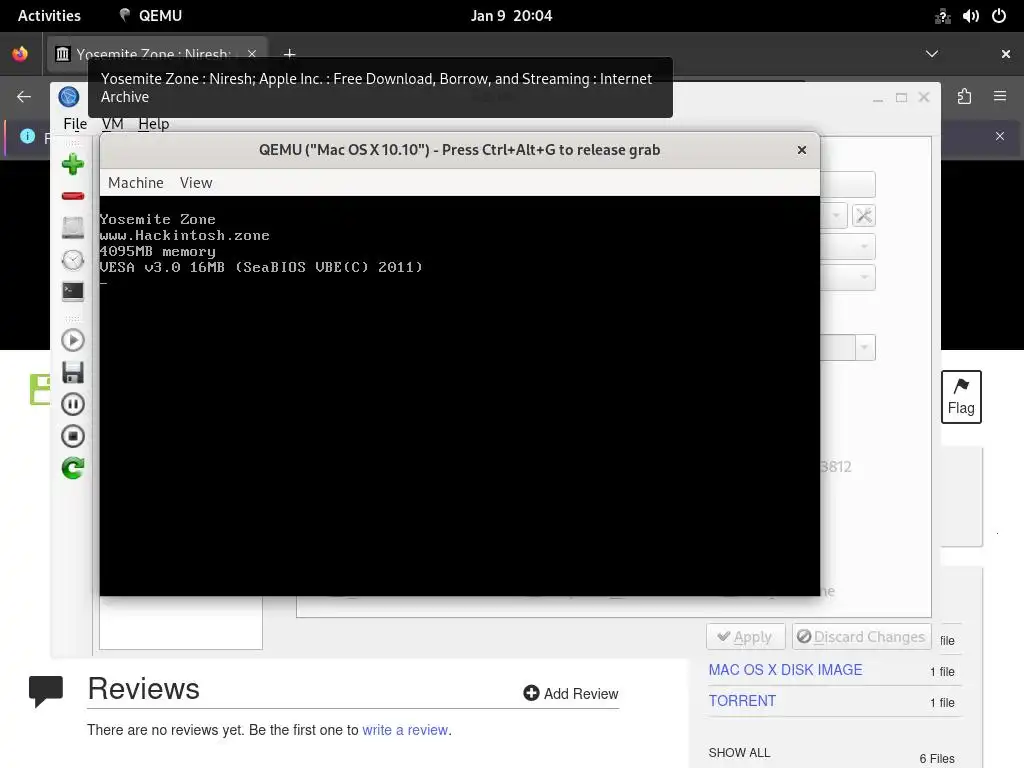
Task: Click the VM list white panel
Action: [181, 622]
